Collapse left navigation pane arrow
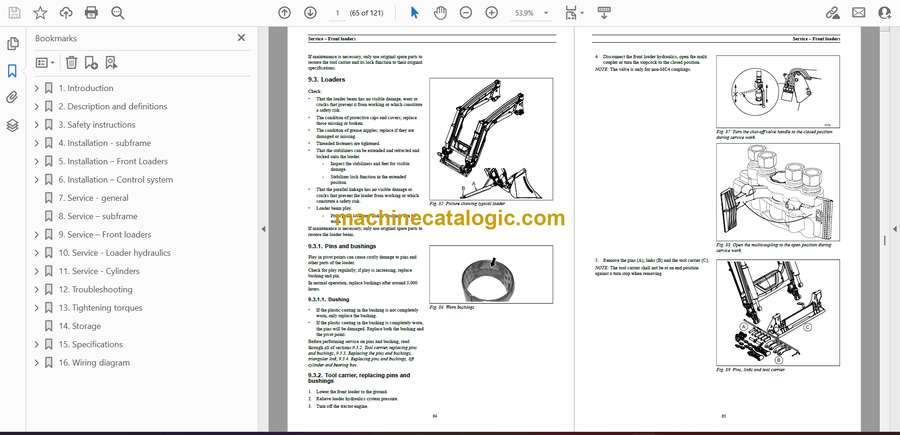900x435 pixels. 263,229
